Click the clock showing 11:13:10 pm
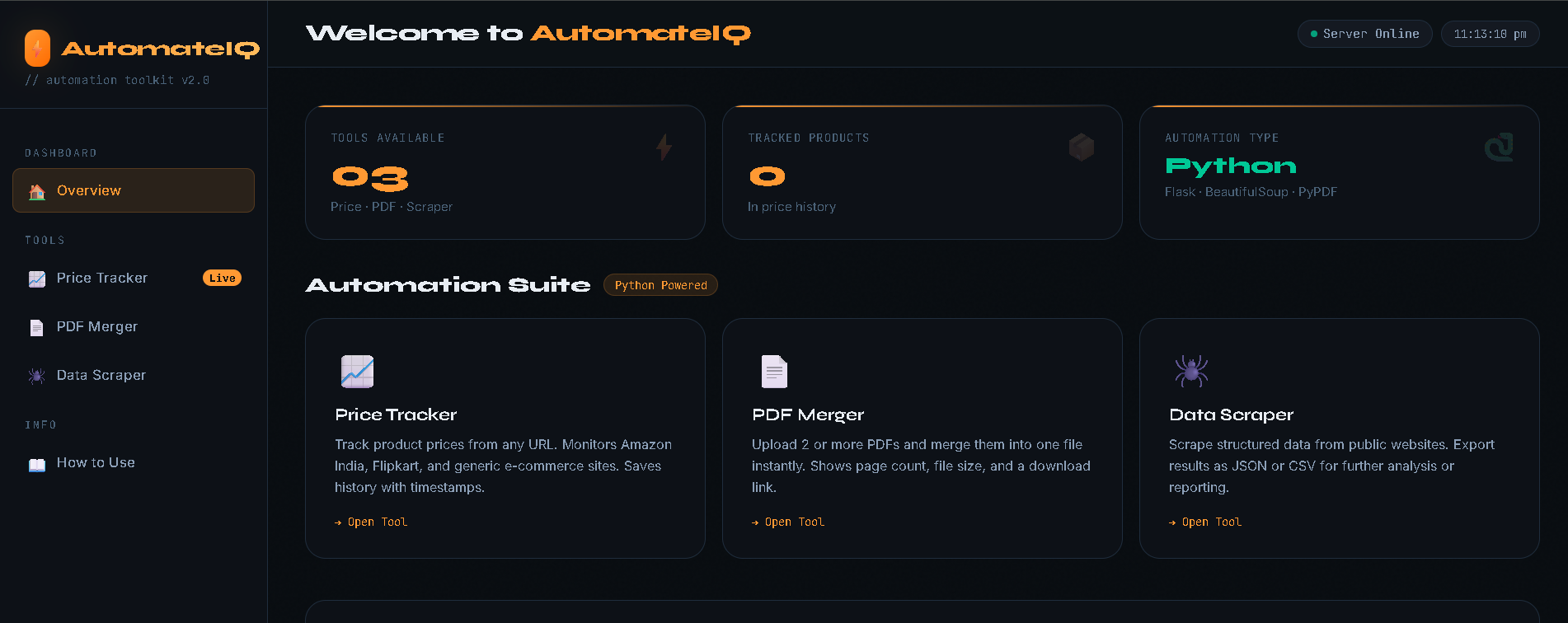Viewport: 1568px width, 623px height. [x=1489, y=34]
